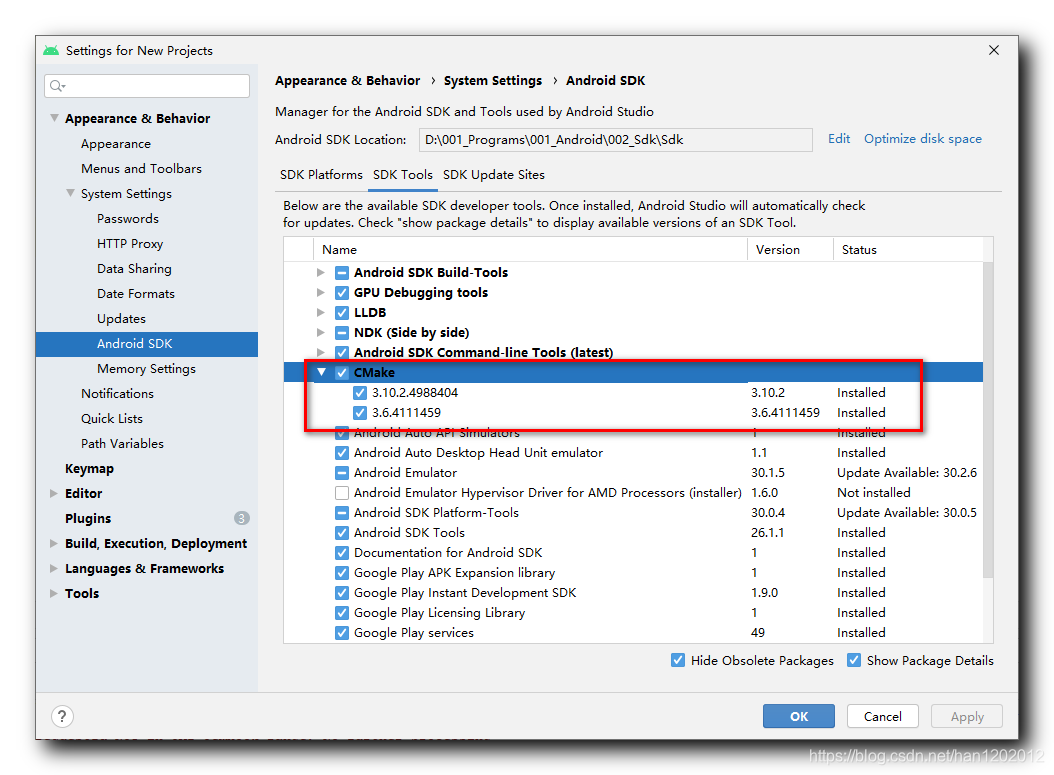Click the Android SDK Location field
The width and height of the screenshot is (1054, 775).
(616, 140)
